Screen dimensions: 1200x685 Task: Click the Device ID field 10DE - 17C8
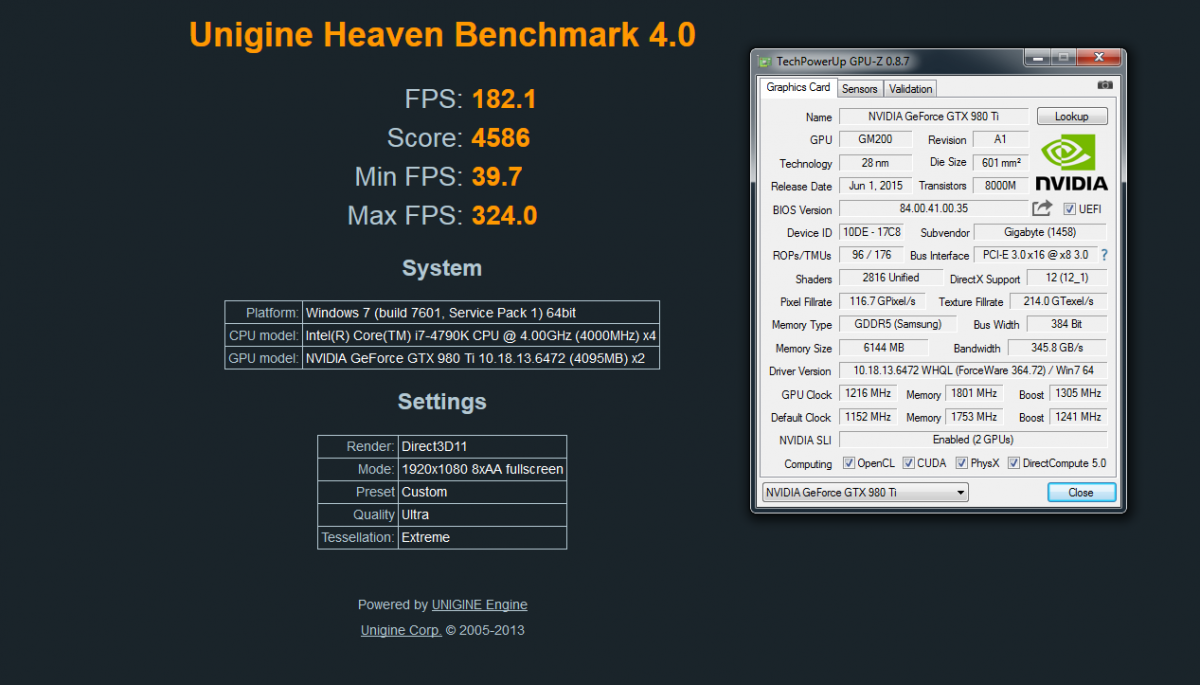pos(872,232)
